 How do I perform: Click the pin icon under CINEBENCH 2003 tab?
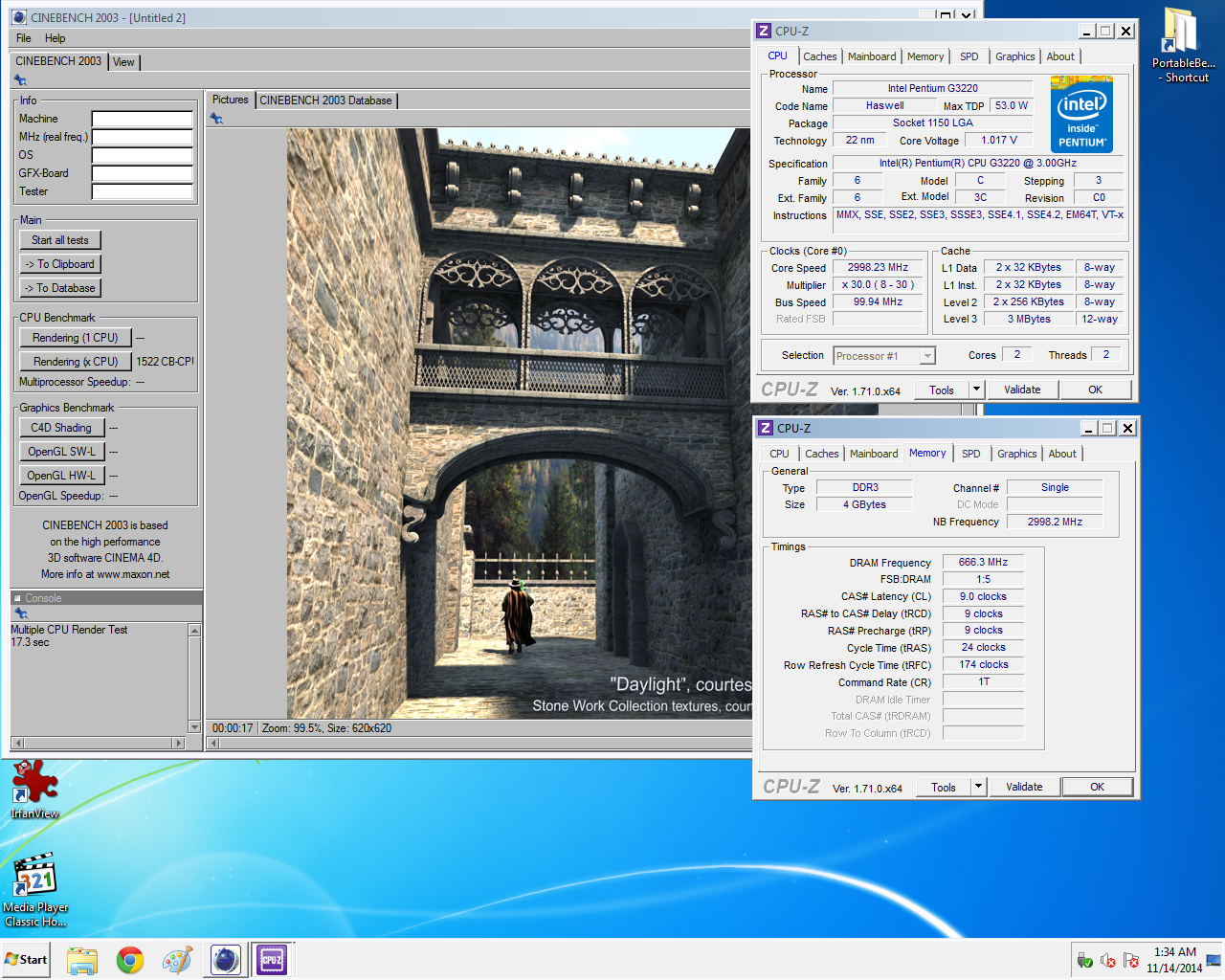(20, 80)
